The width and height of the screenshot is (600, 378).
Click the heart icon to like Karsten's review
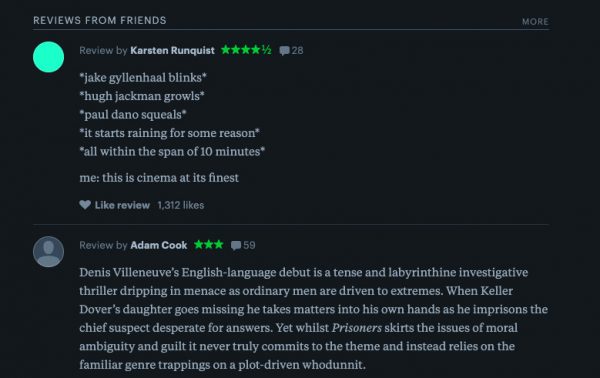coord(85,205)
